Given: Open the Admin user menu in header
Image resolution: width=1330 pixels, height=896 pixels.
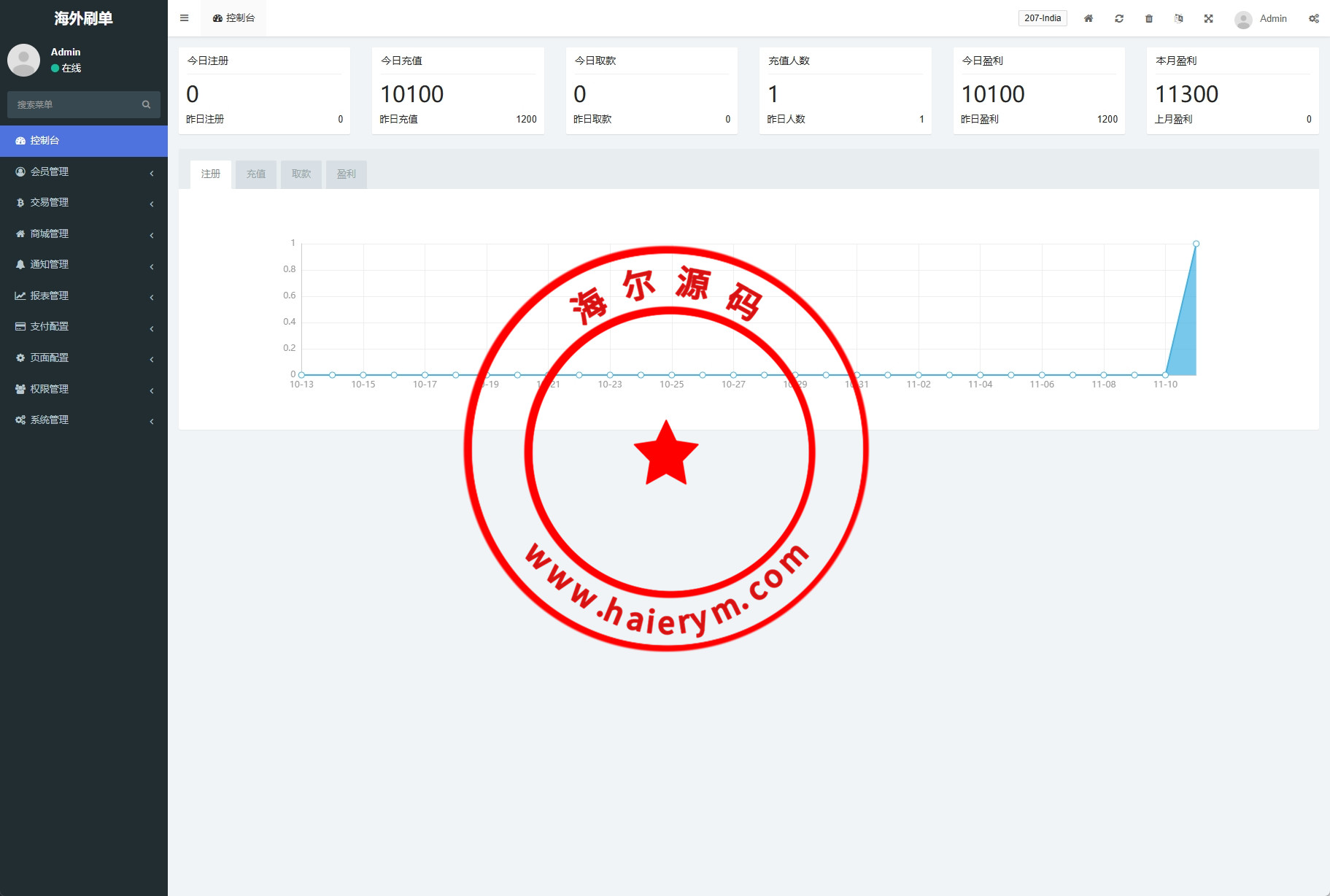Looking at the screenshot, I should (x=1261, y=18).
